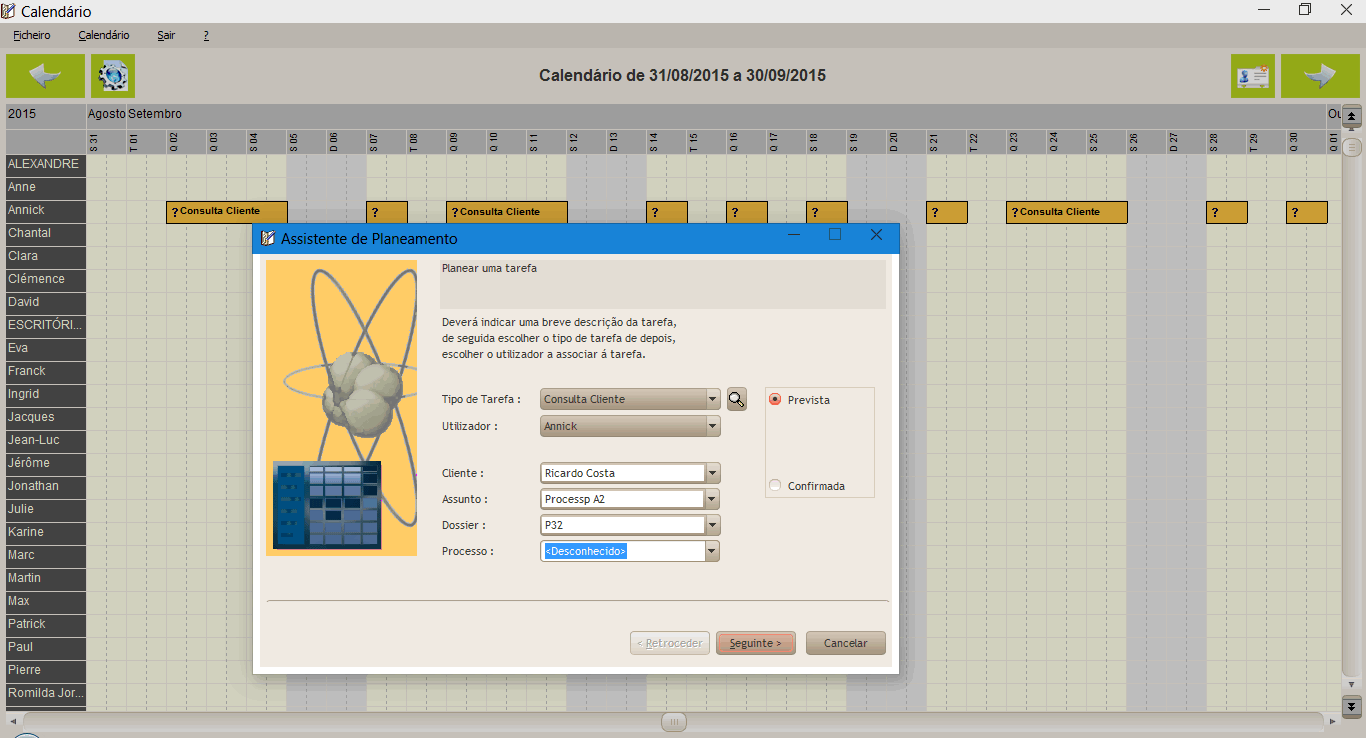This screenshot has width=1366, height=738.
Task: Expand the Tipo de Tarefa dropdown
Action: point(712,399)
